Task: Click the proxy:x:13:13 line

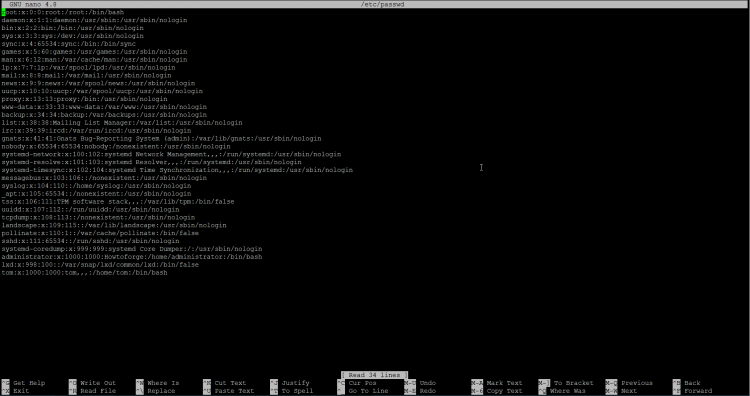Action: (x=85, y=99)
